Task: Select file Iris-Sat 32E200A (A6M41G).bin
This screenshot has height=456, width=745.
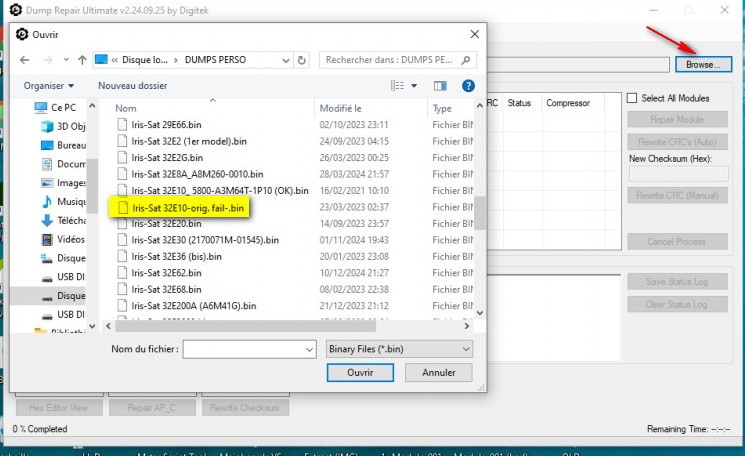Action: [x=193, y=305]
